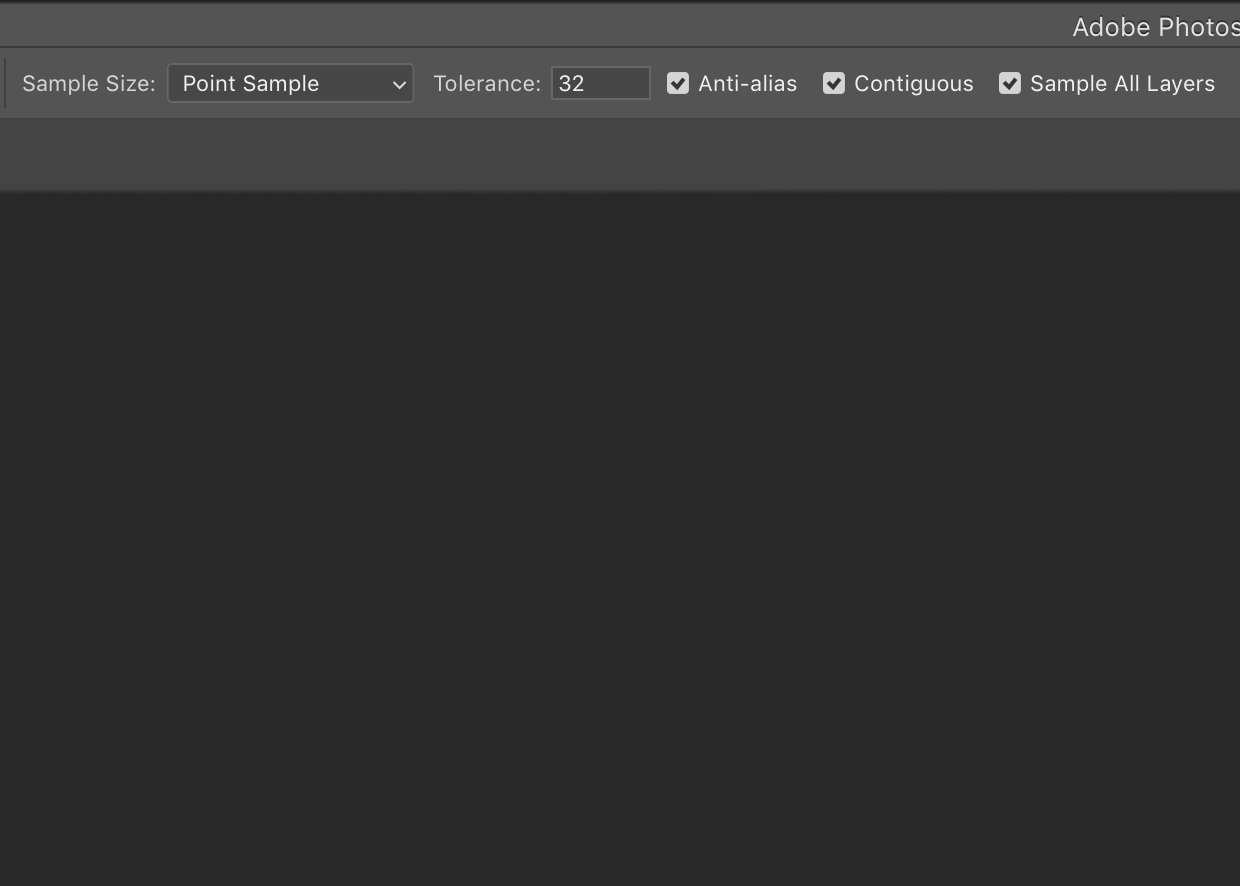1240x886 pixels.
Task: Click inside the dark canvas workspace
Action: [x=620, y=540]
